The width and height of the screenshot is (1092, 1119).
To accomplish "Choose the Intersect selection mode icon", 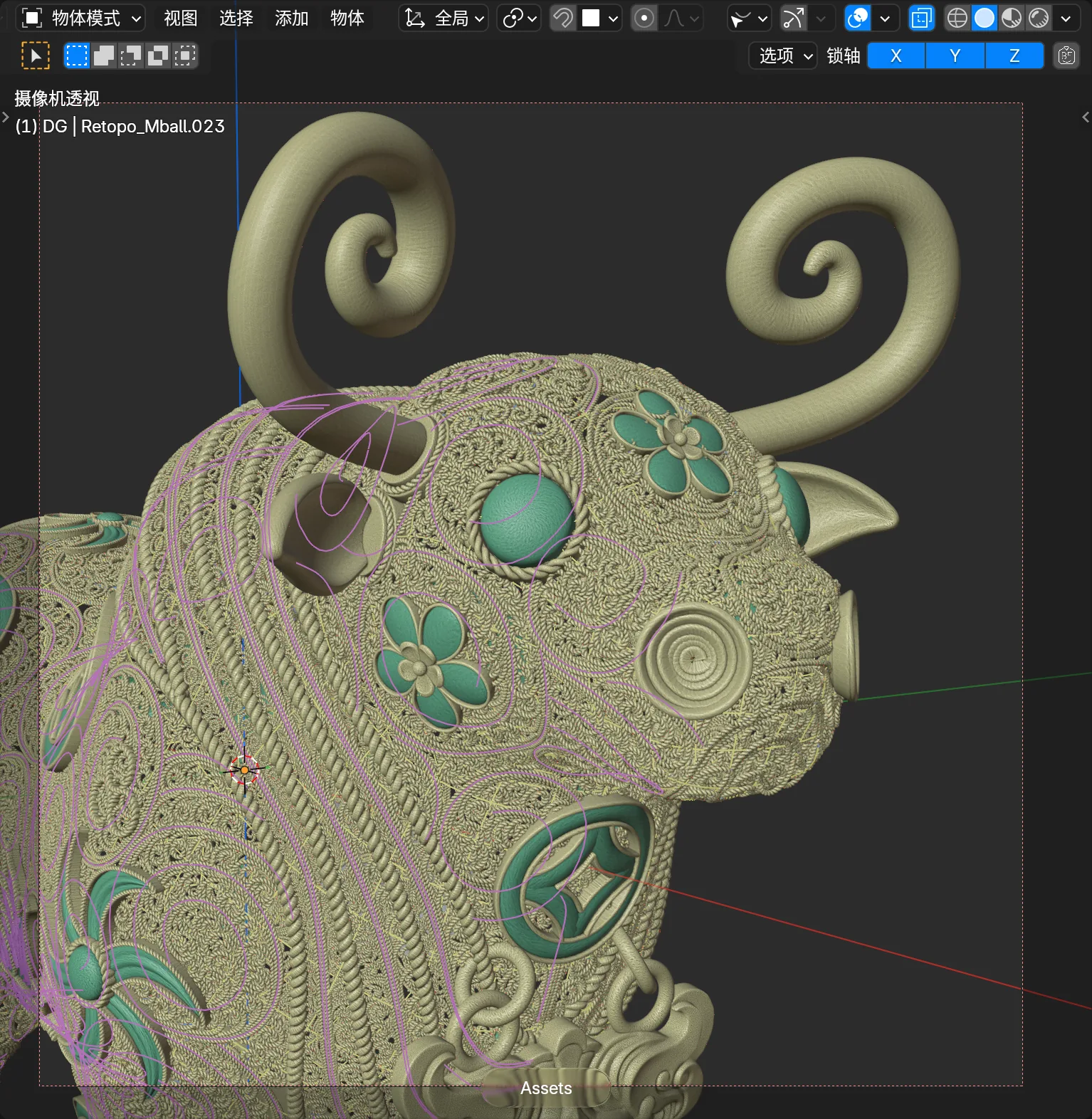I will [184, 56].
